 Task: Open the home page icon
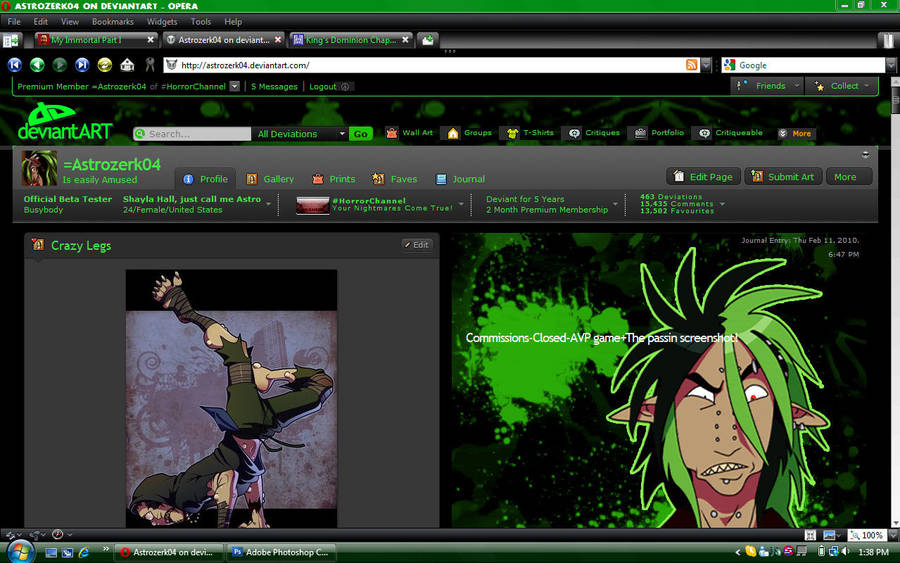127,65
